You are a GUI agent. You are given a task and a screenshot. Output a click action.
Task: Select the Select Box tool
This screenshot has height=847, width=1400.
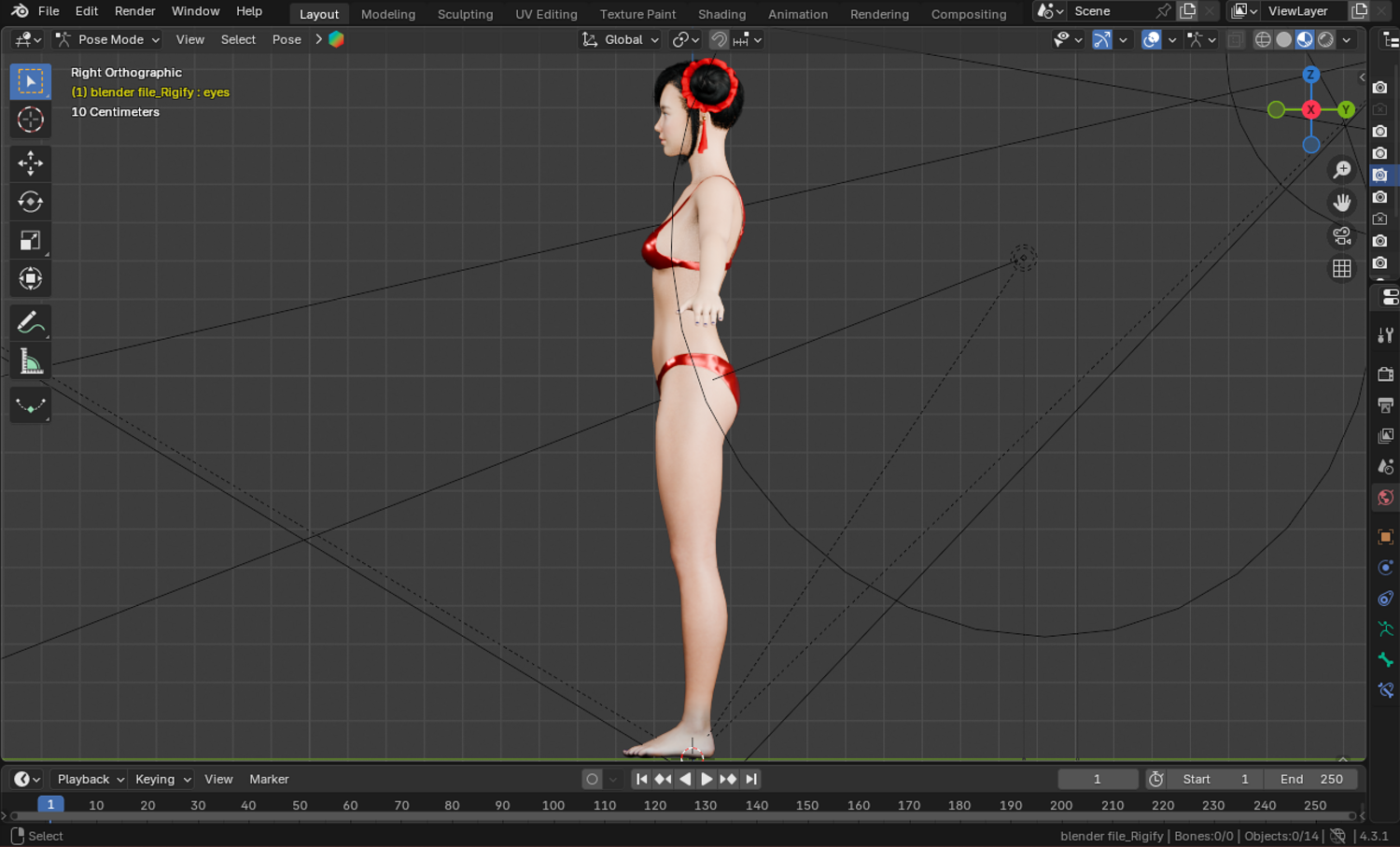[30, 81]
